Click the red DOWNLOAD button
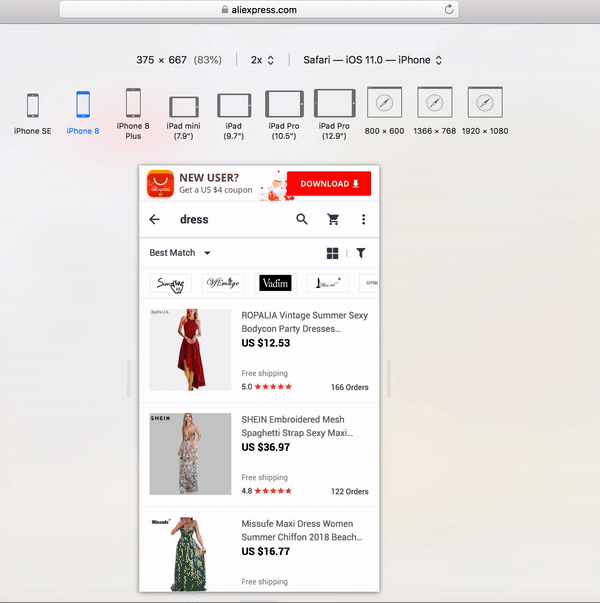600x603 pixels. point(329,183)
